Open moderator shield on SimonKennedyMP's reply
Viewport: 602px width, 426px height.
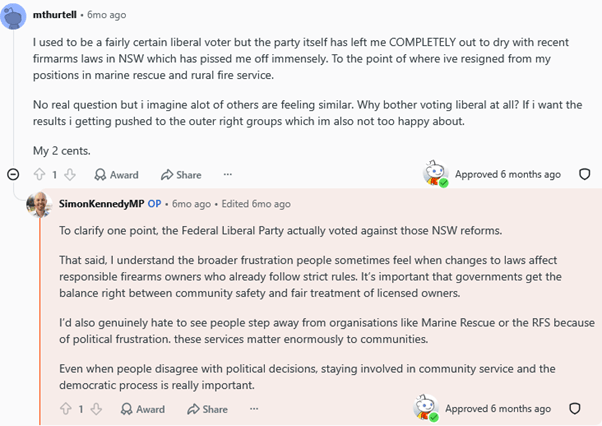574,408
